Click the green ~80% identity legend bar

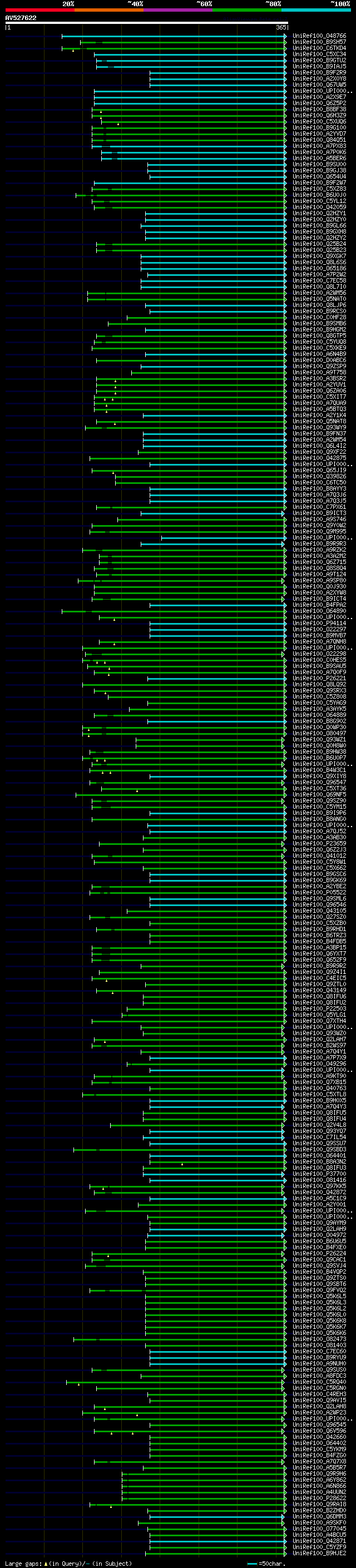(247, 11)
